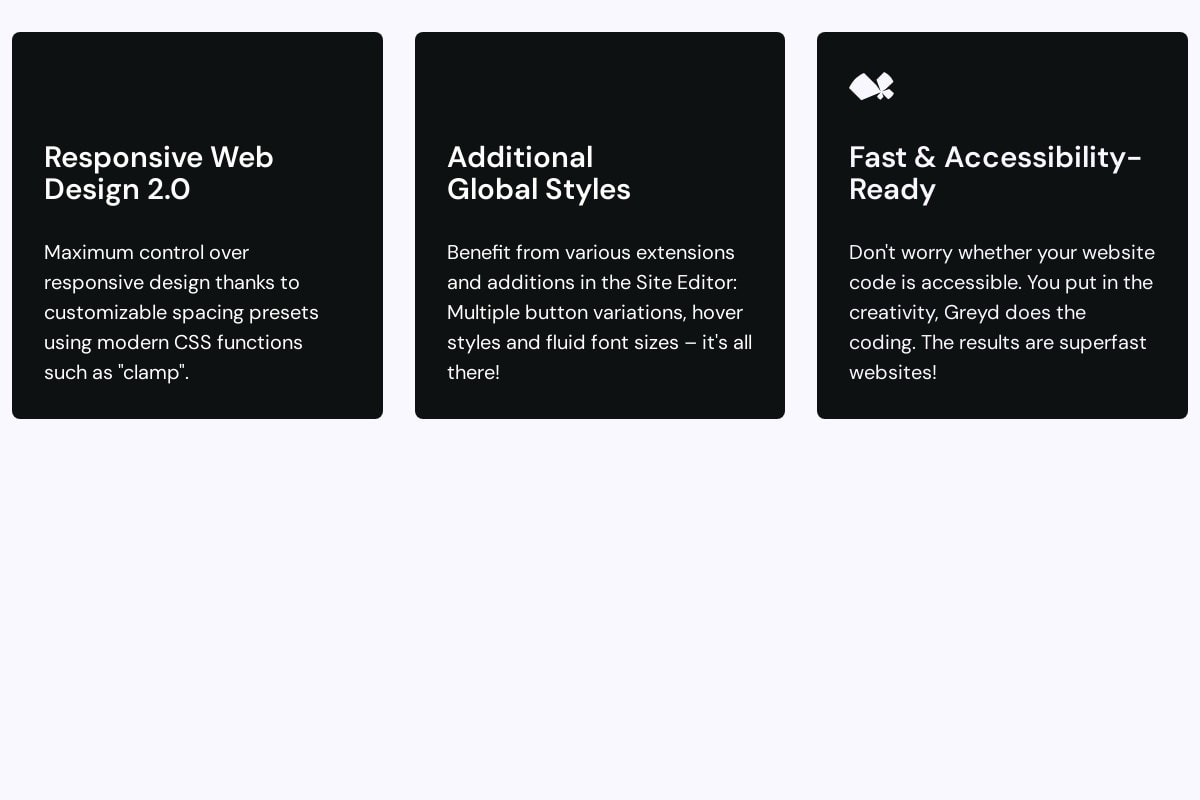Click the "Additional Global Styles" heading
The image size is (1200, 800).
[x=538, y=173]
